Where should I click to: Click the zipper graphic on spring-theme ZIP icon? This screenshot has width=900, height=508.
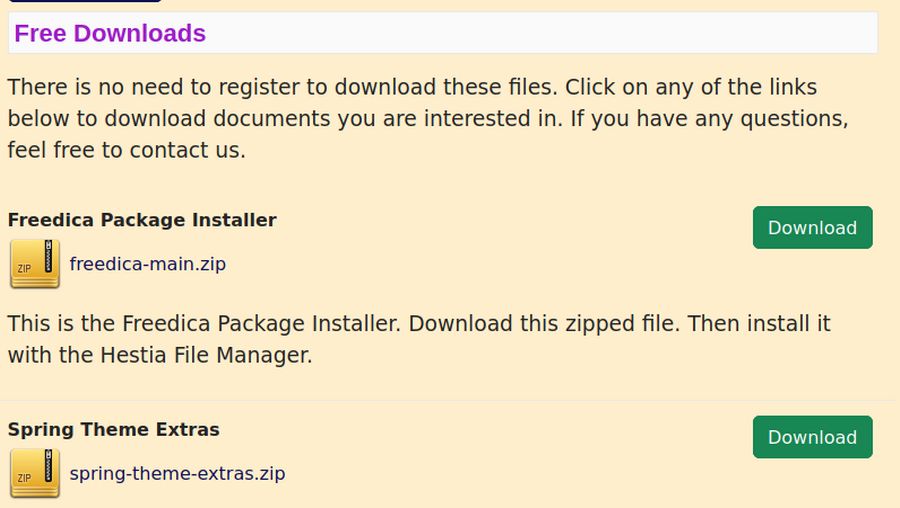[x=49, y=465]
